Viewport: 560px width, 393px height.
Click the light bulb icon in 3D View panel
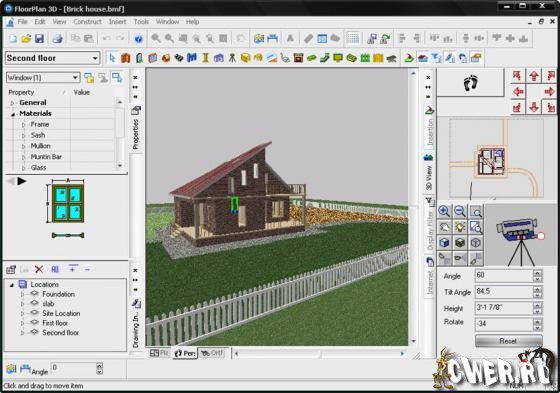click(x=460, y=227)
